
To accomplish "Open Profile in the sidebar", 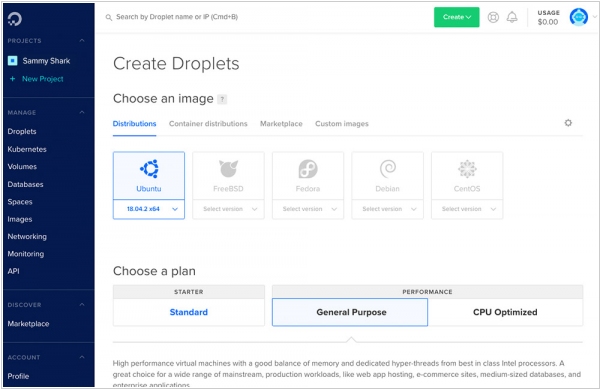I will point(18,376).
